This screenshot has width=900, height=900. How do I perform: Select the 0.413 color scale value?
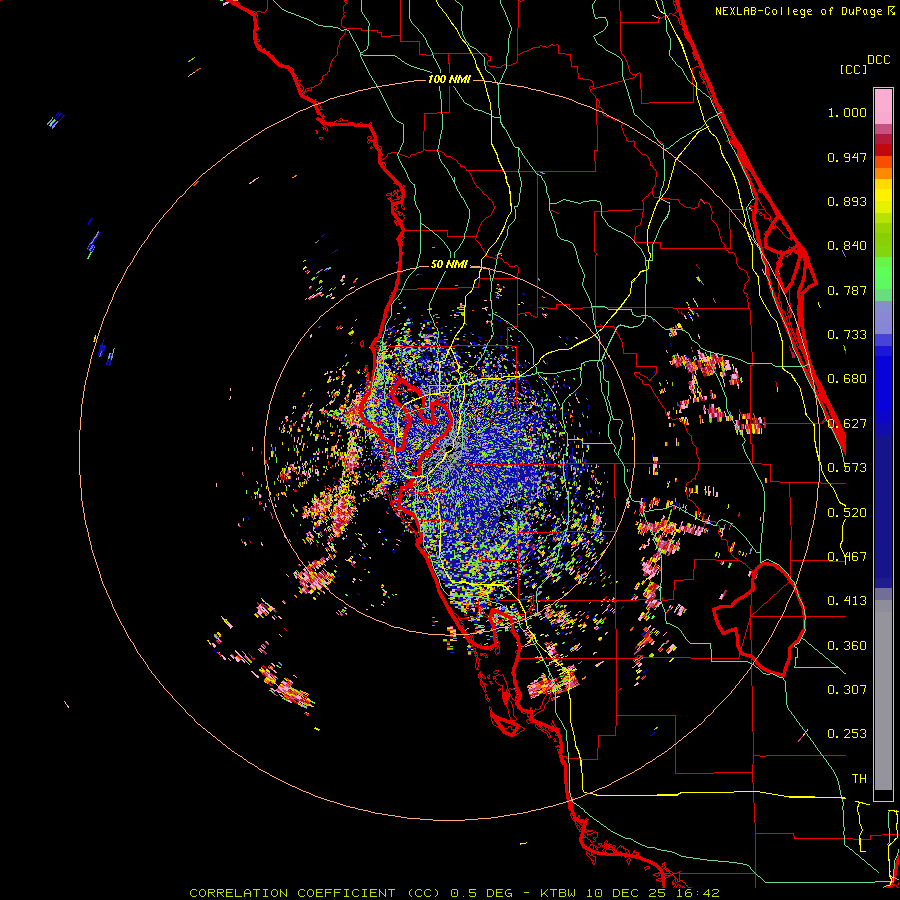[847, 601]
